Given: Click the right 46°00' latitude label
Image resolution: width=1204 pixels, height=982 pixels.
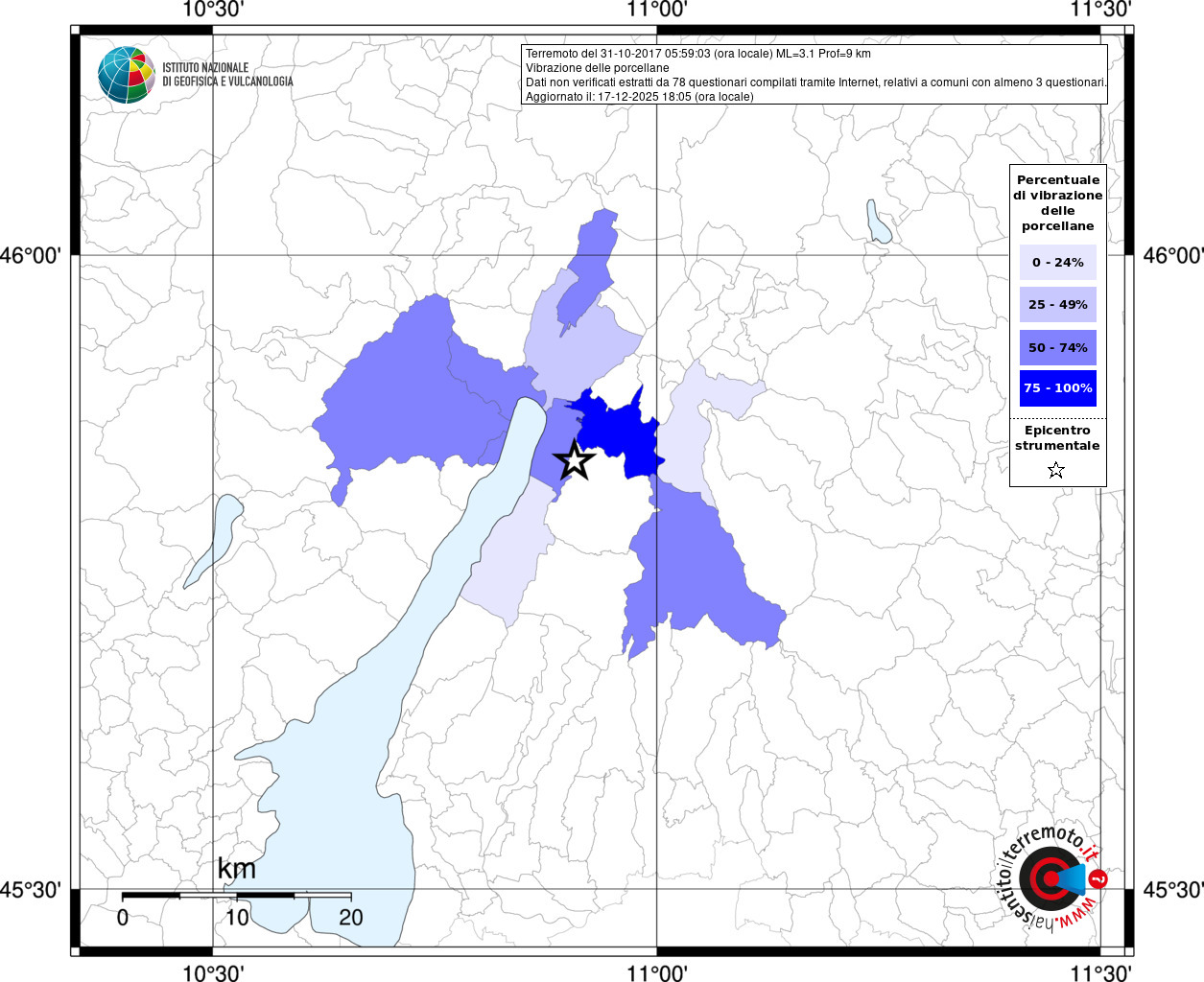Looking at the screenshot, I should 1173,256.
